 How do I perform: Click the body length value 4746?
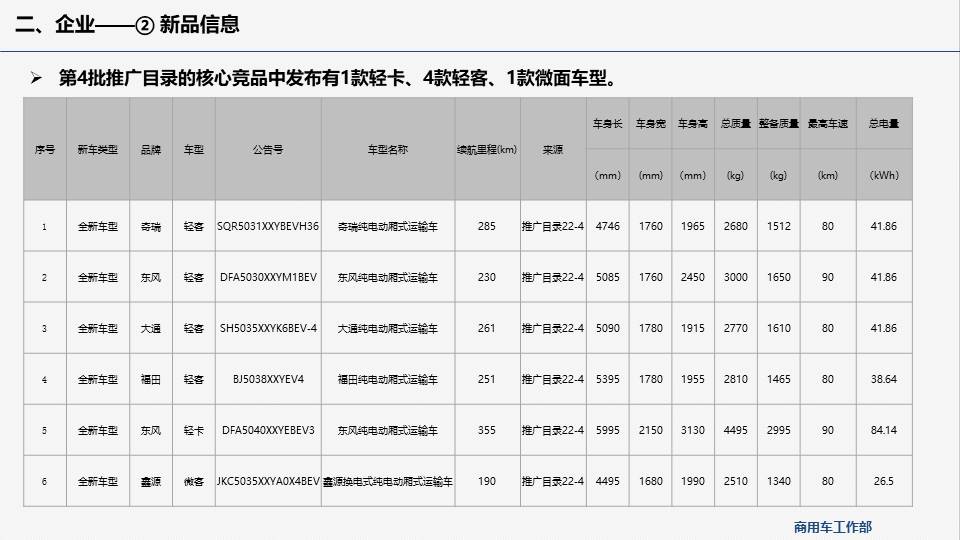[x=607, y=226]
